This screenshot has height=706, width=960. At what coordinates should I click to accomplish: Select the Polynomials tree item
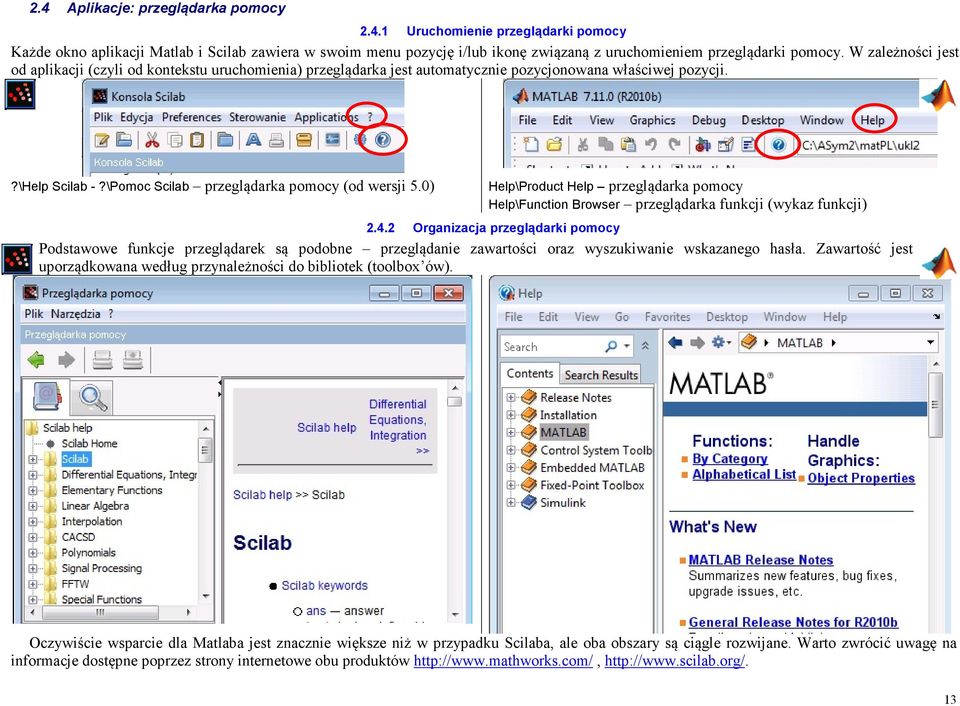tap(88, 552)
